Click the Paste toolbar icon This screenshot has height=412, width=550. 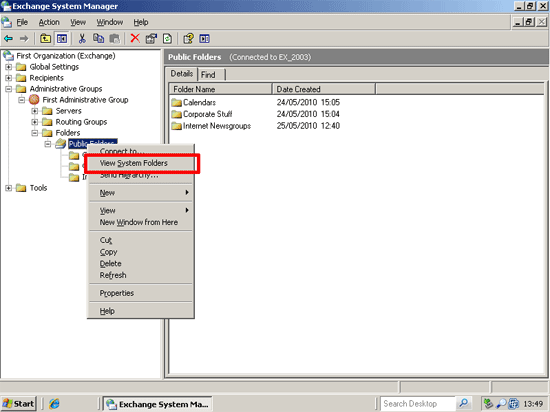(x=115, y=39)
